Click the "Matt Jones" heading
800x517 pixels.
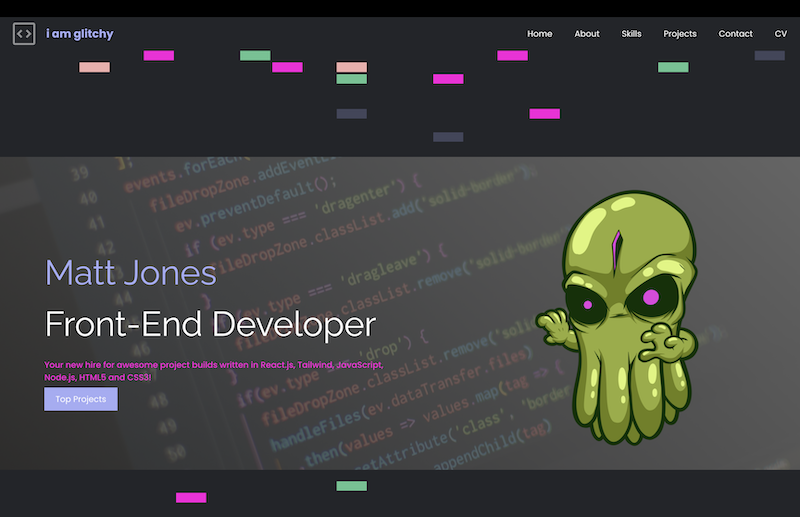(131, 273)
